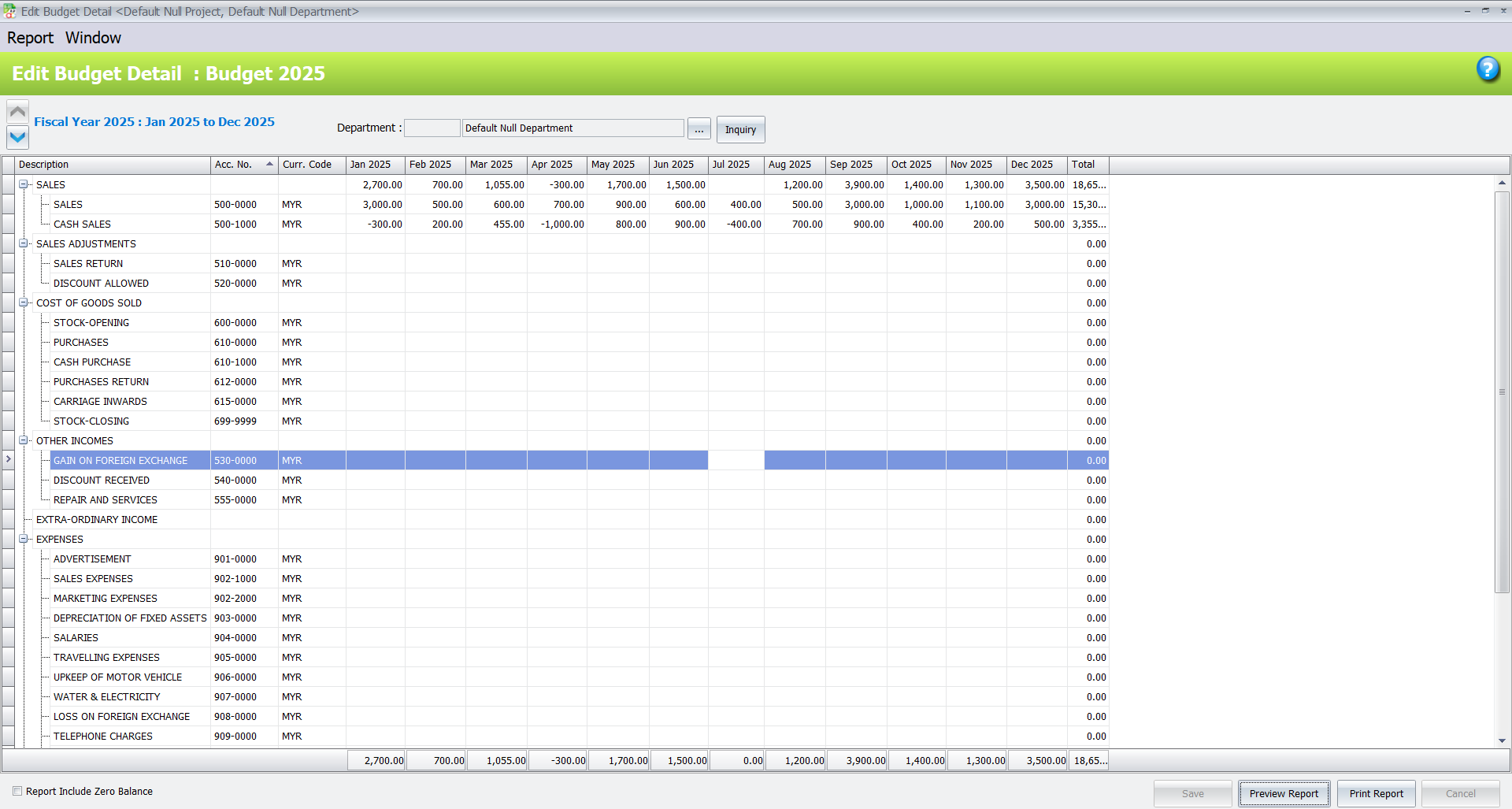Screen dimensions: 1512x809
Task: Click the Print Report button
Action: tap(1376, 793)
